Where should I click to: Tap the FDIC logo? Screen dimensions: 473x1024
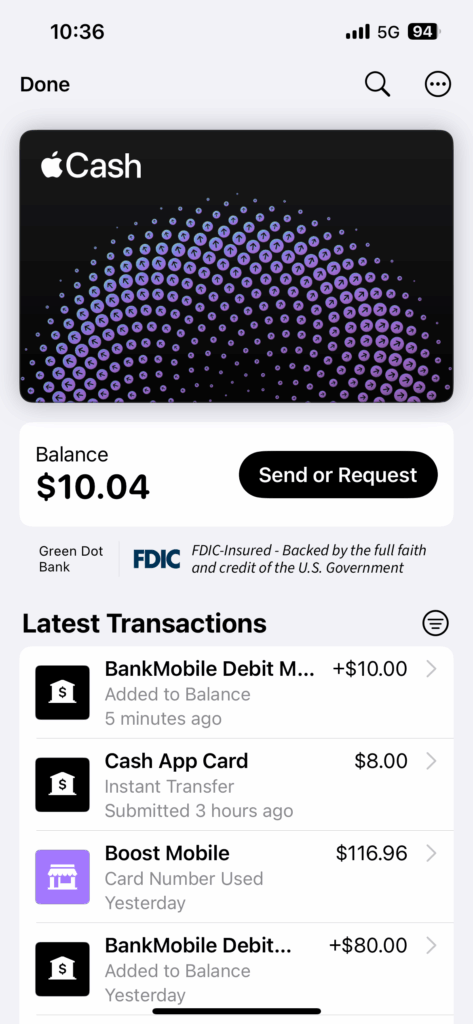pyautogui.click(x=157, y=559)
